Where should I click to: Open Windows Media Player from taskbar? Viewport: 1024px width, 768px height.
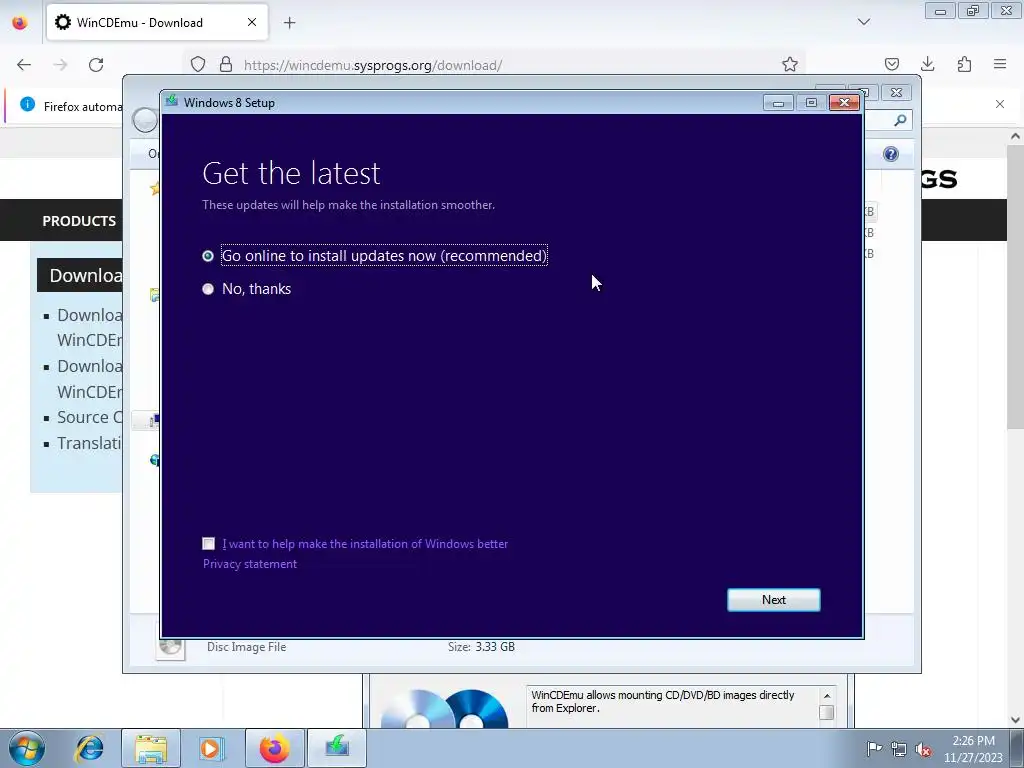211,748
